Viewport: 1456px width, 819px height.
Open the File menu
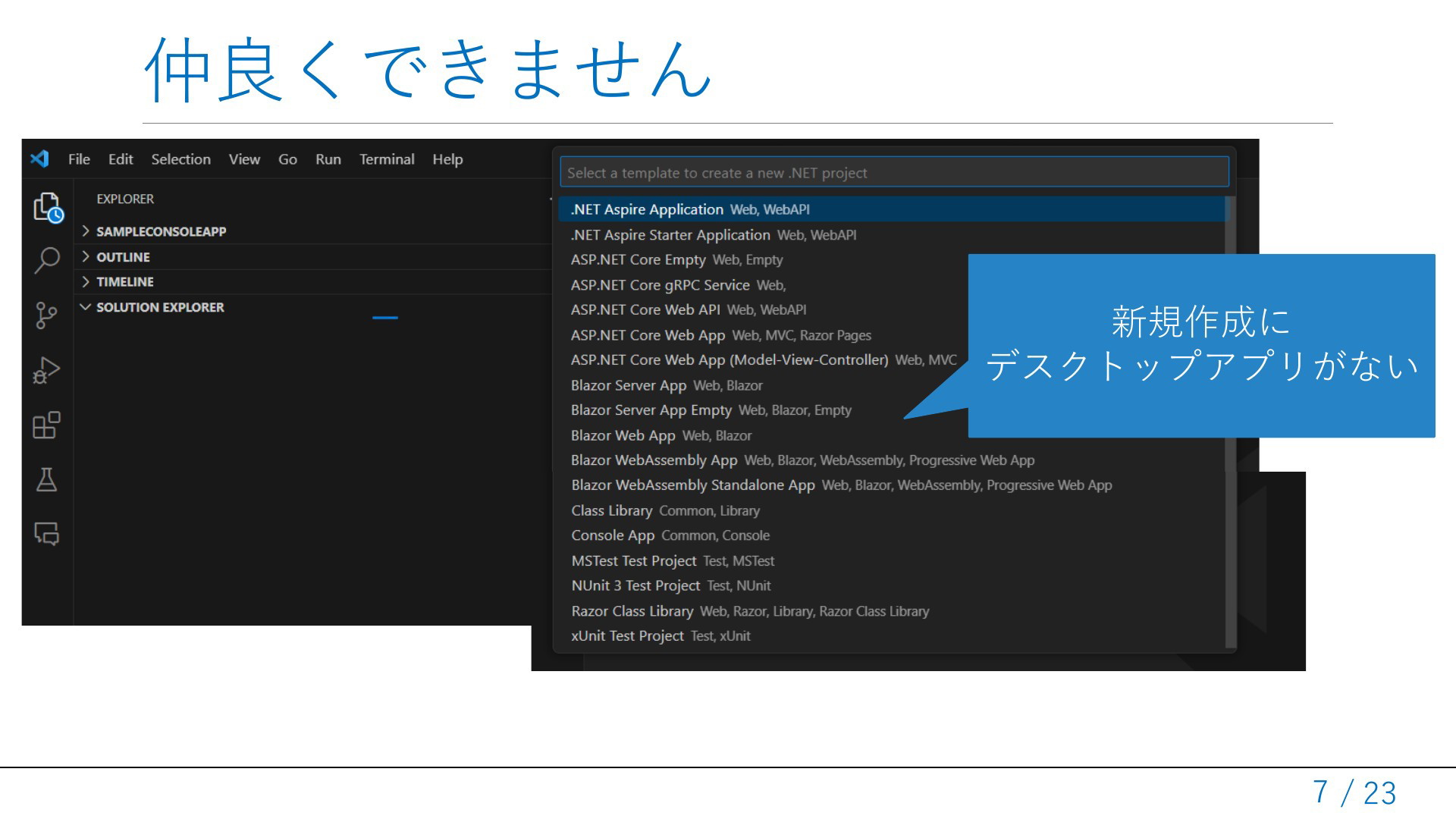[79, 159]
